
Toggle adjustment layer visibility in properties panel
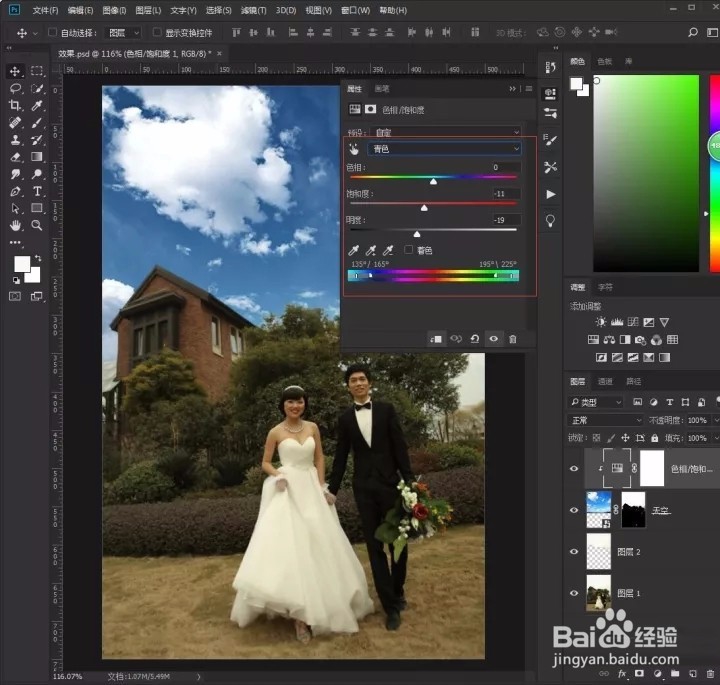point(494,339)
